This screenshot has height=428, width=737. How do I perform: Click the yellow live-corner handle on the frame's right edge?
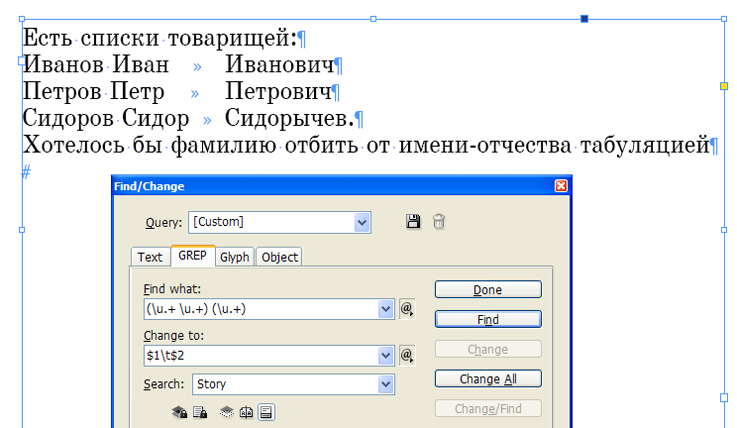pos(724,86)
